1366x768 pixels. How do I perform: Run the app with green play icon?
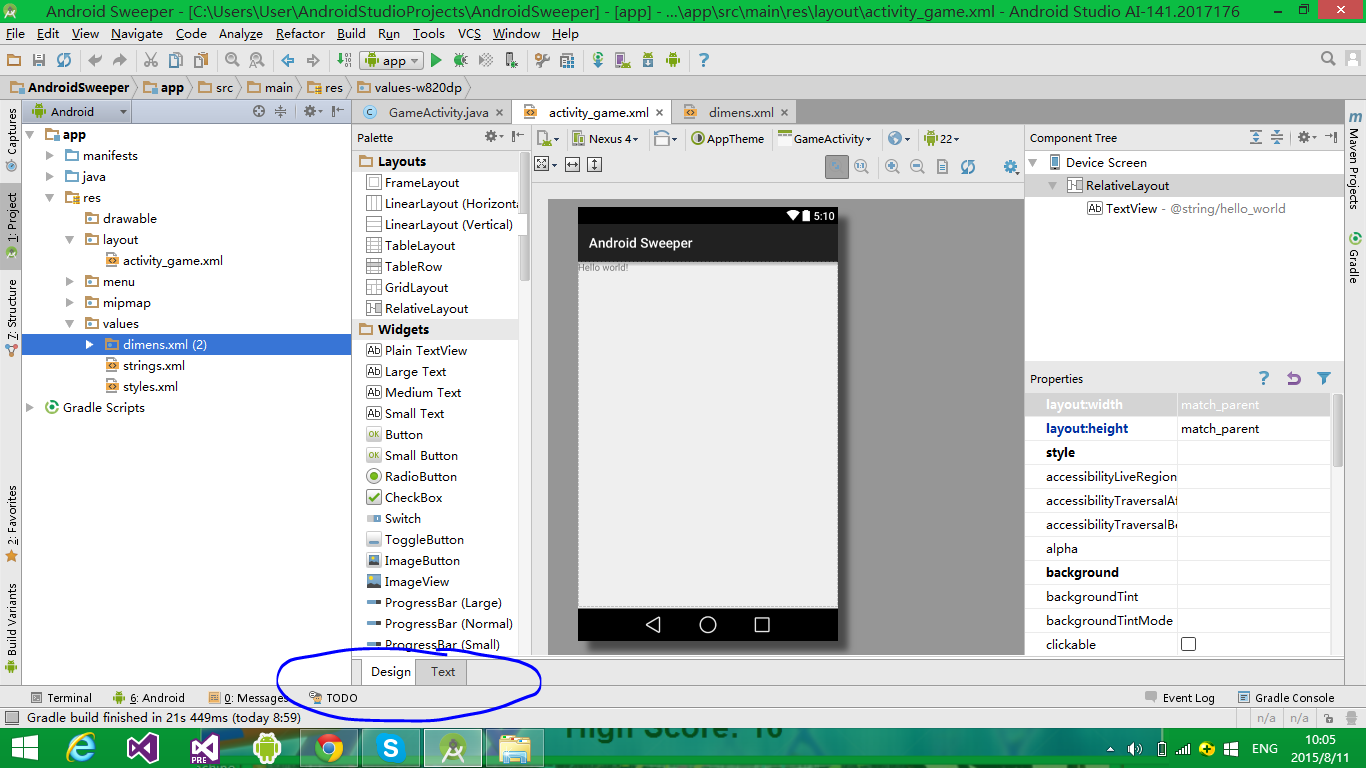[x=436, y=61]
